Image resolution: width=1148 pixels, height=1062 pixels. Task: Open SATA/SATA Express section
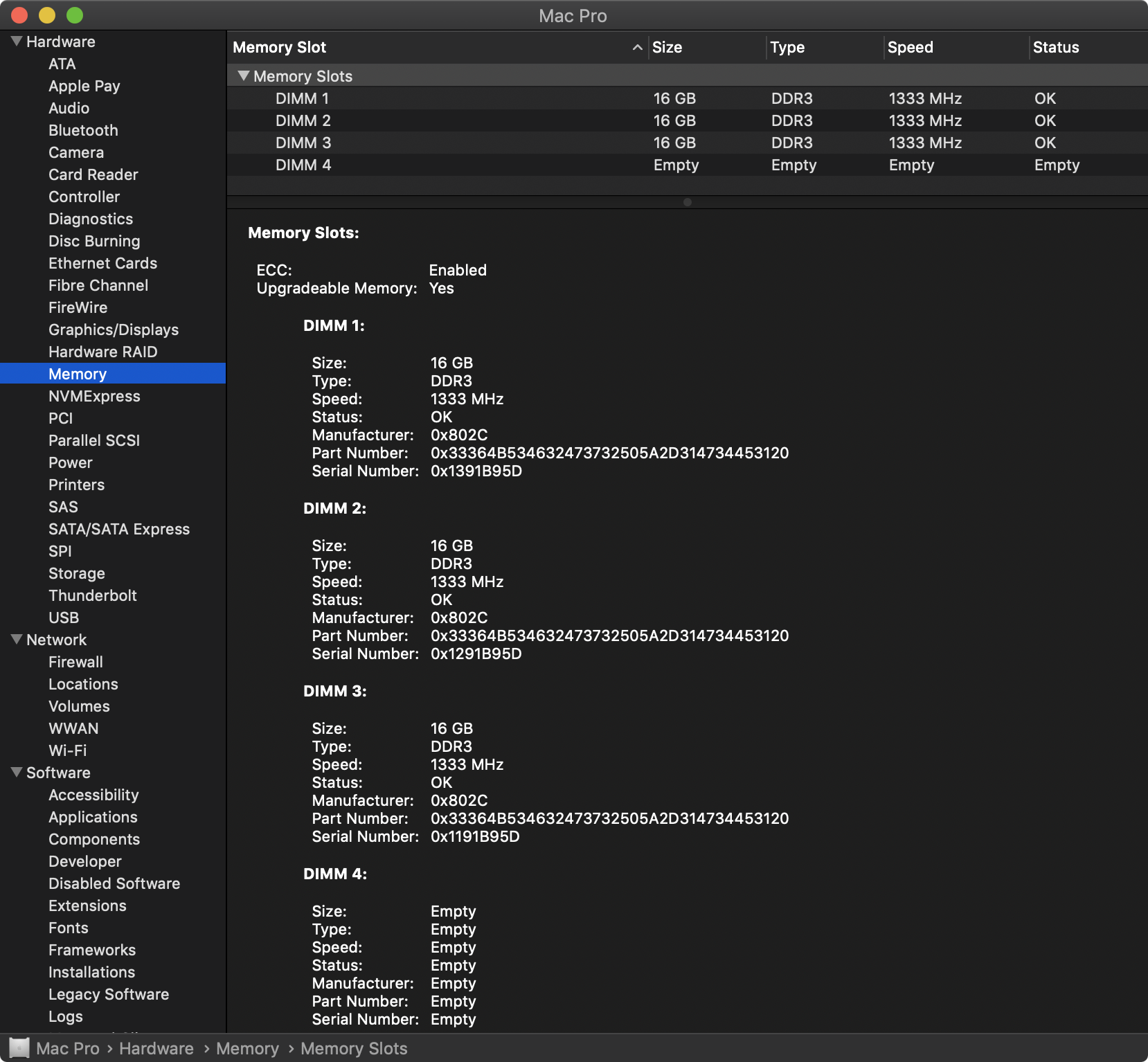point(119,529)
